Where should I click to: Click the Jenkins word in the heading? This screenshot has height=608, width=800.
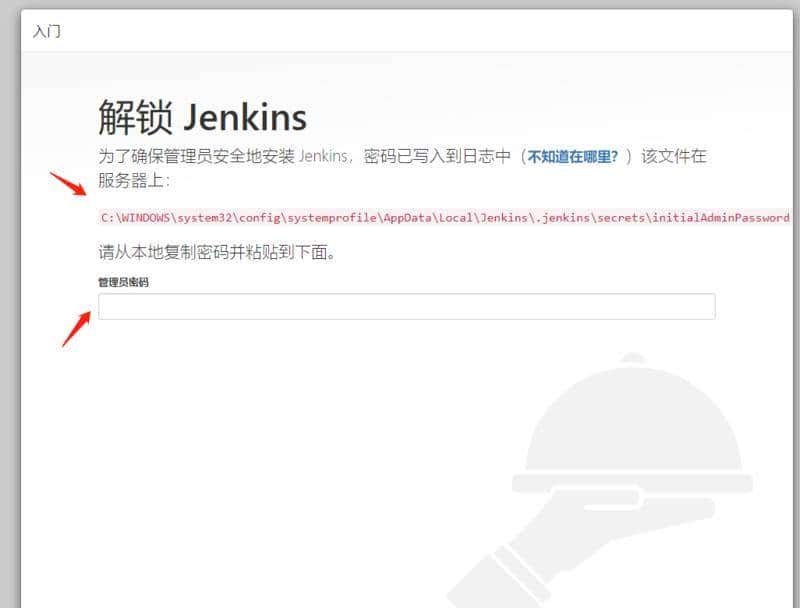(247, 117)
